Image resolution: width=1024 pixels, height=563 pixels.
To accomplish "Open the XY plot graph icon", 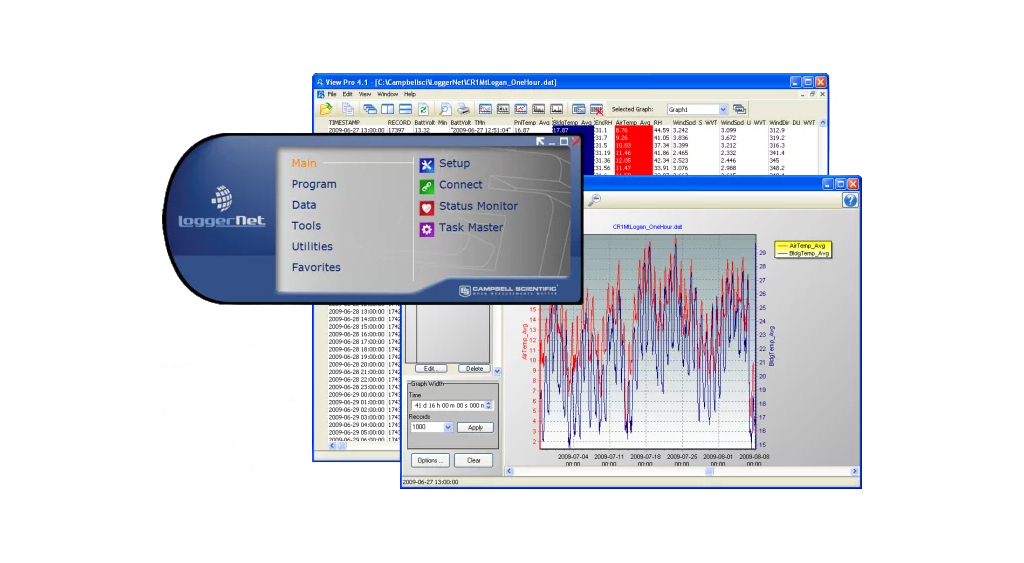I will pyautogui.click(x=520, y=109).
